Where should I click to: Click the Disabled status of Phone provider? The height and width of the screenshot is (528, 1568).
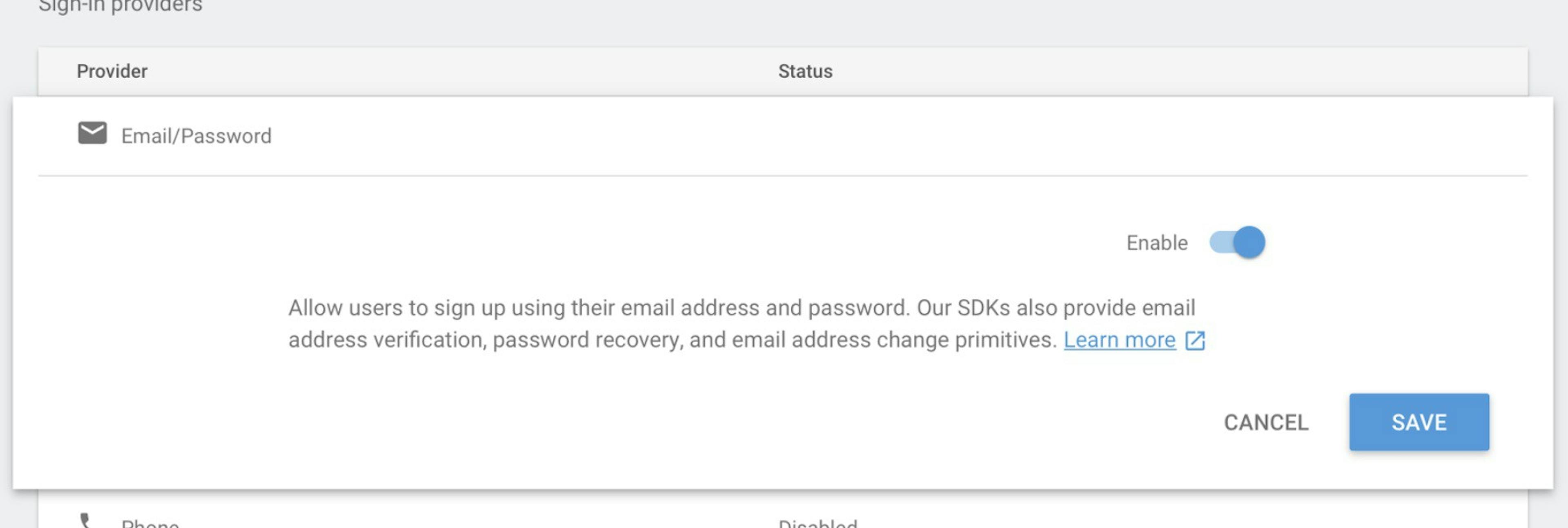817,523
